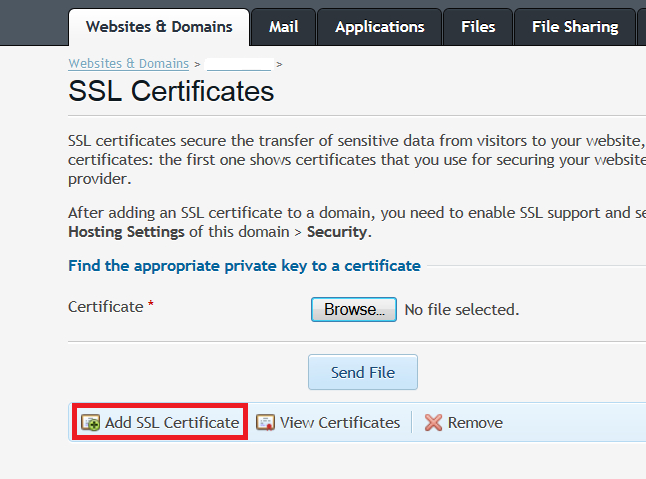This screenshot has width=646, height=479.
Task: Click the red X Remove icon
Action: [x=433, y=423]
